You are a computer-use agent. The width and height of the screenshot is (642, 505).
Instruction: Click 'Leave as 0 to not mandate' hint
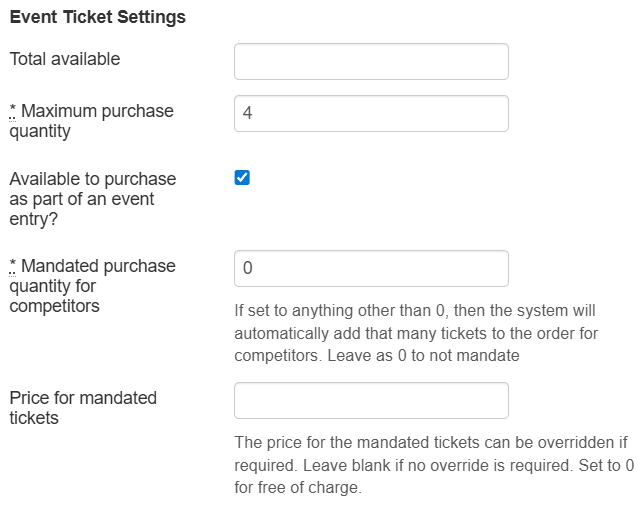423,356
